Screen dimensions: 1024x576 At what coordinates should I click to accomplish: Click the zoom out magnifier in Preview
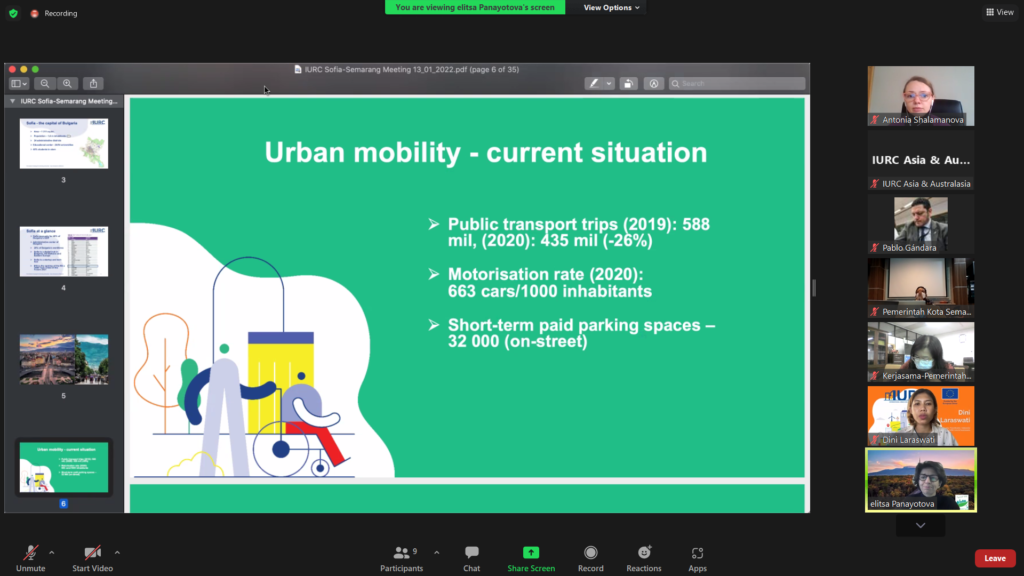tap(45, 84)
